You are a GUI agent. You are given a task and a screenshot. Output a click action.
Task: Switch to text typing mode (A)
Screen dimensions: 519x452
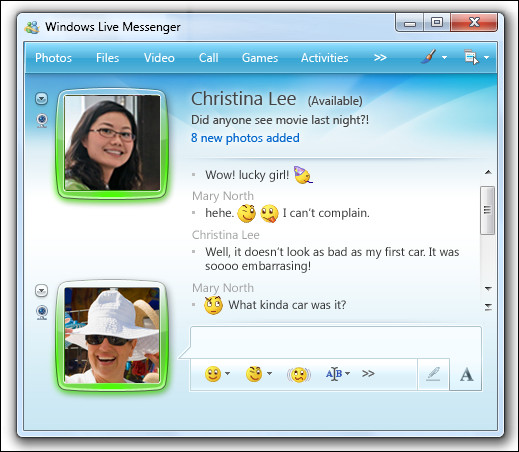tap(466, 374)
